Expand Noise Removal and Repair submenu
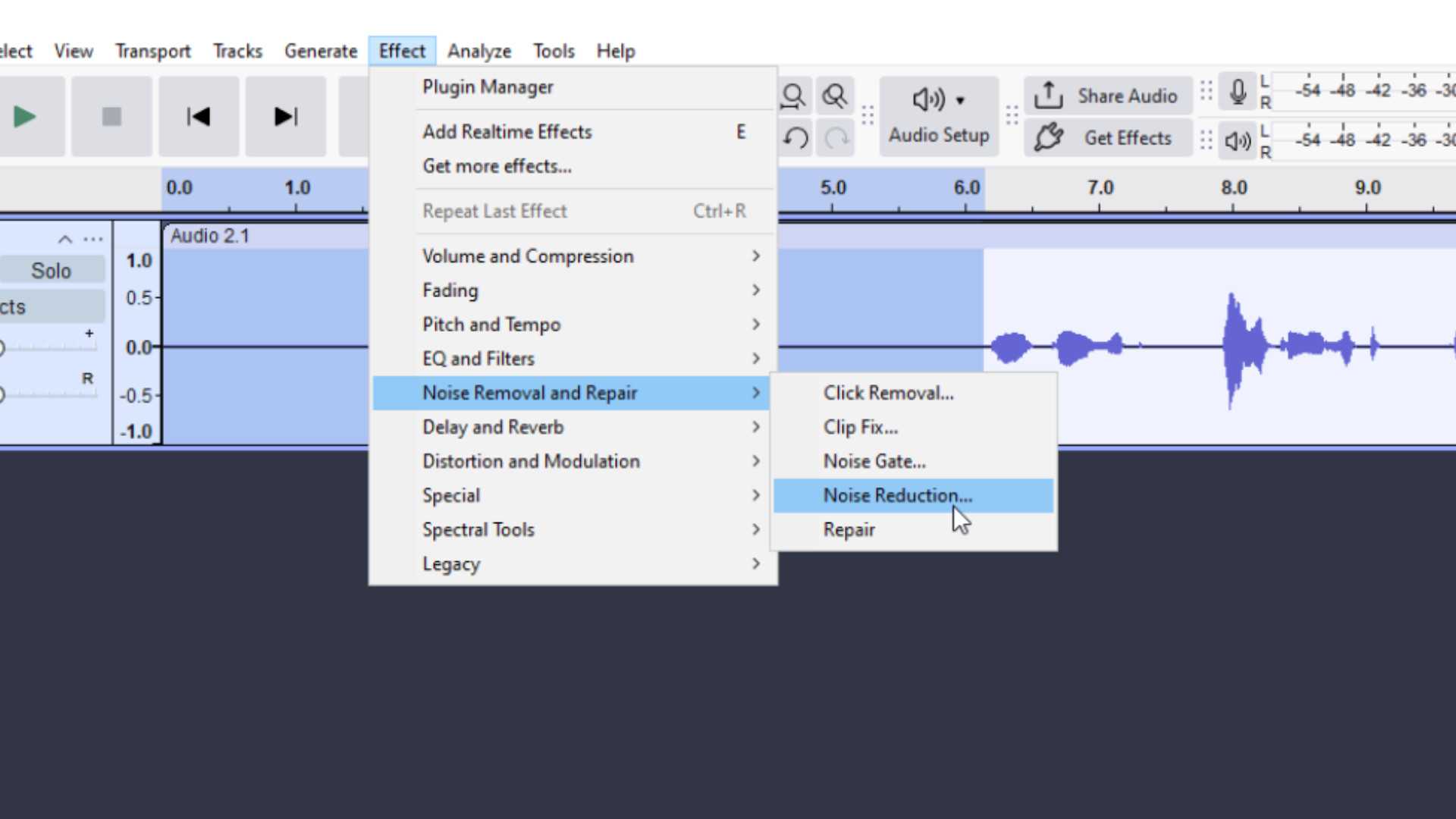The image size is (1456, 819). (x=573, y=393)
